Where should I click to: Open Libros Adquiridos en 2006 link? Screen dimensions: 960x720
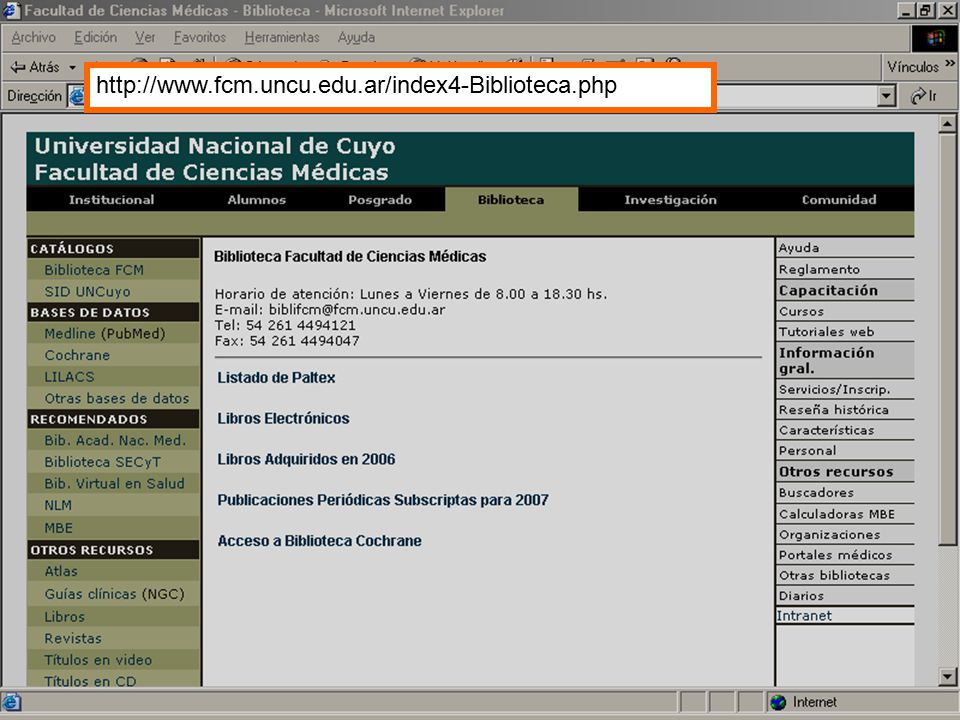coord(306,459)
